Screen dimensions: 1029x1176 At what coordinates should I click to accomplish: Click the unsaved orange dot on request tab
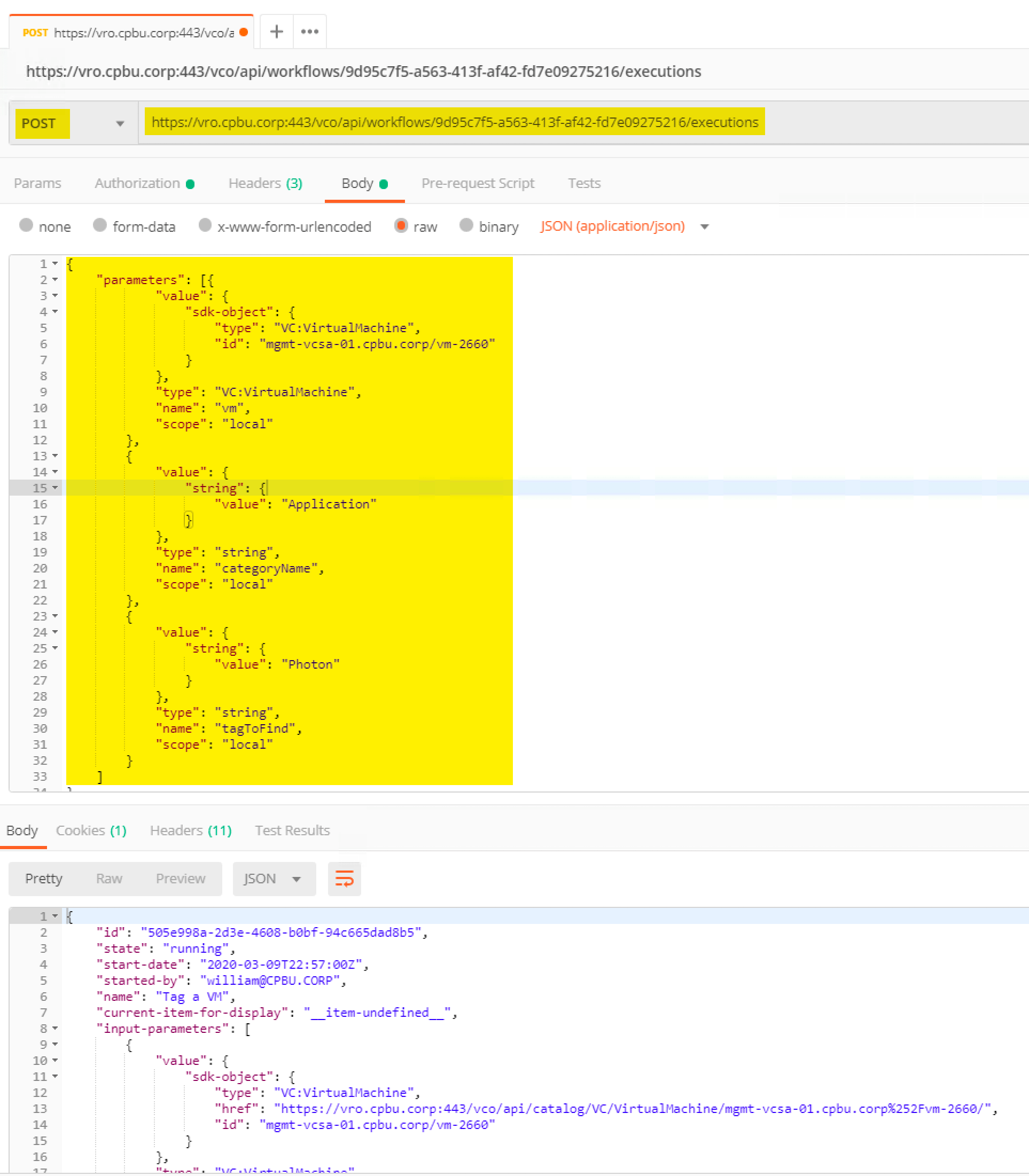(x=244, y=32)
